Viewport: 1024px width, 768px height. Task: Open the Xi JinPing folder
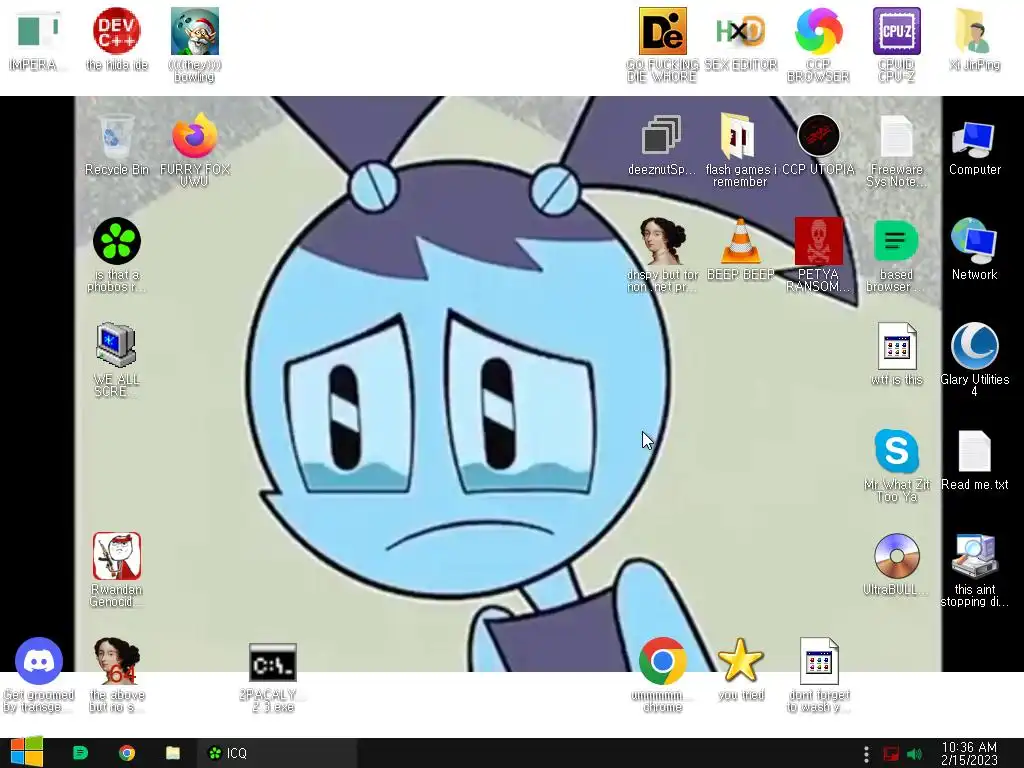pos(974,31)
